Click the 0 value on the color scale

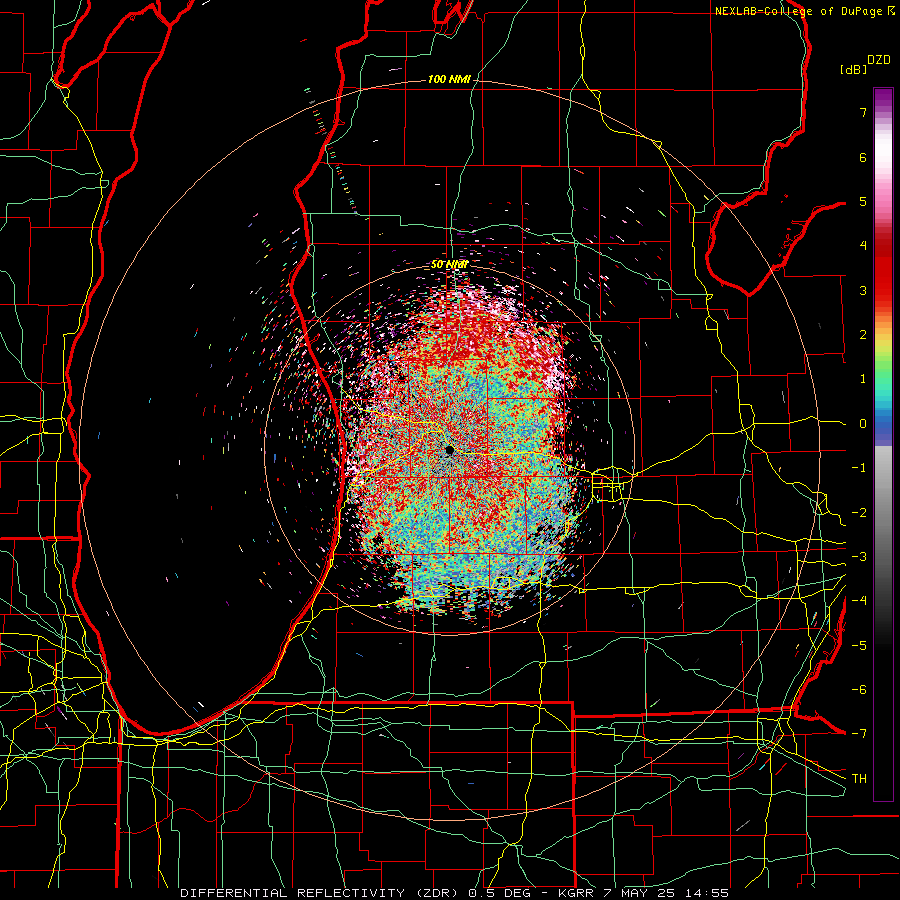(863, 424)
